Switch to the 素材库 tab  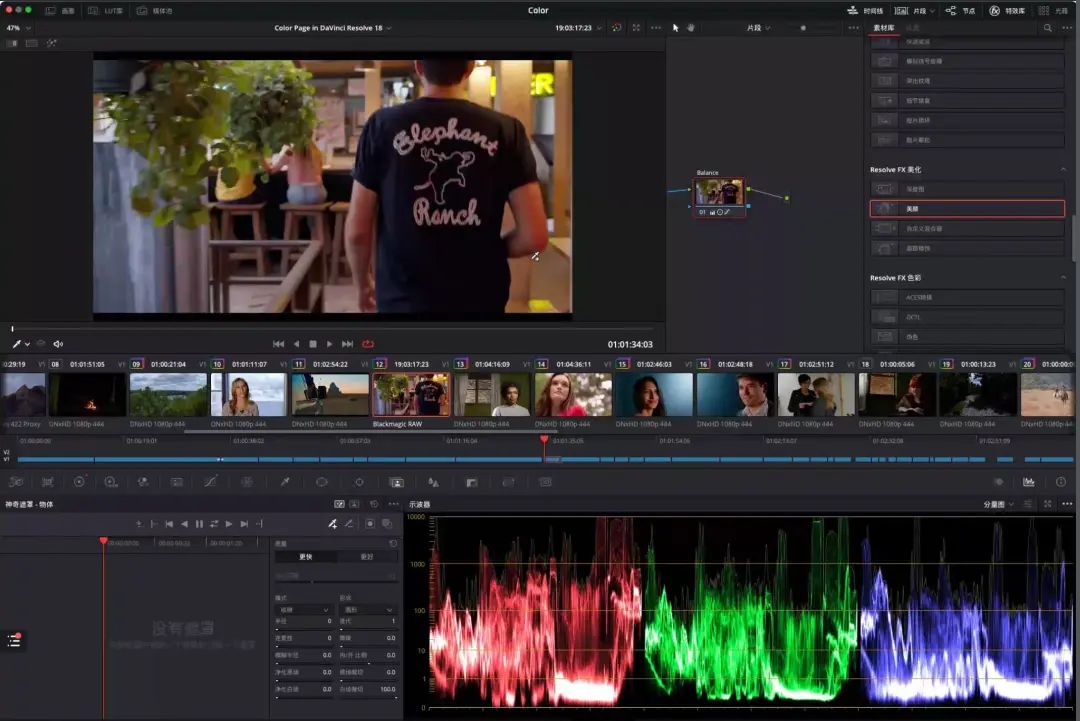(x=884, y=28)
